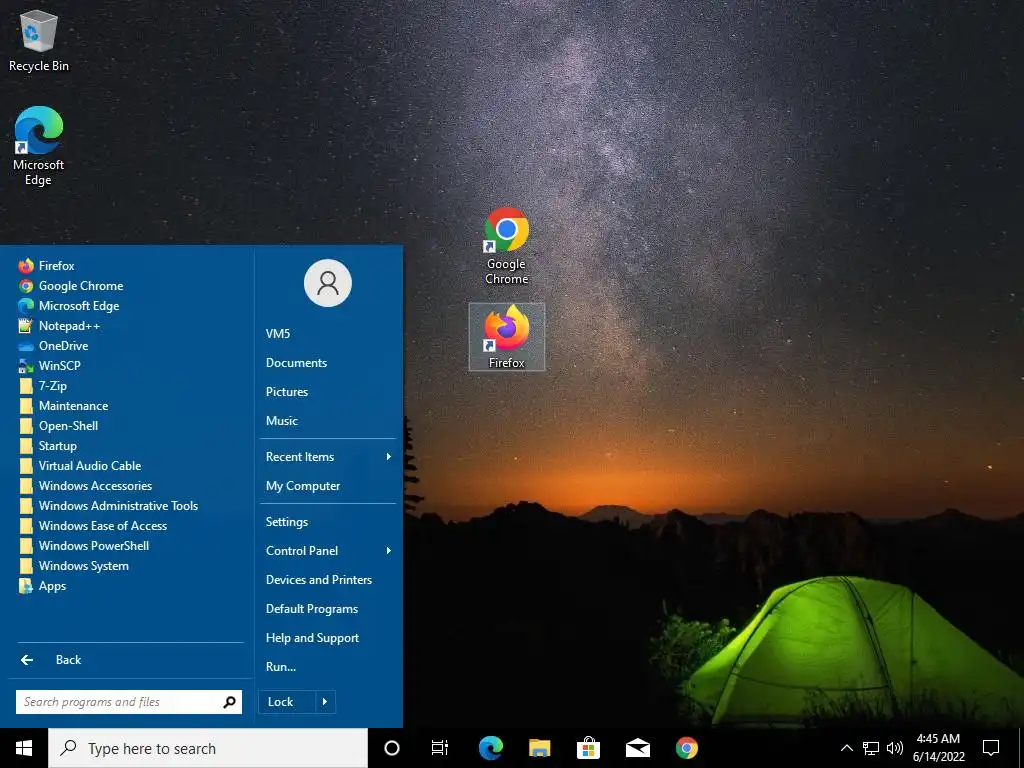
Task: Click the Lock button
Action: click(x=287, y=702)
